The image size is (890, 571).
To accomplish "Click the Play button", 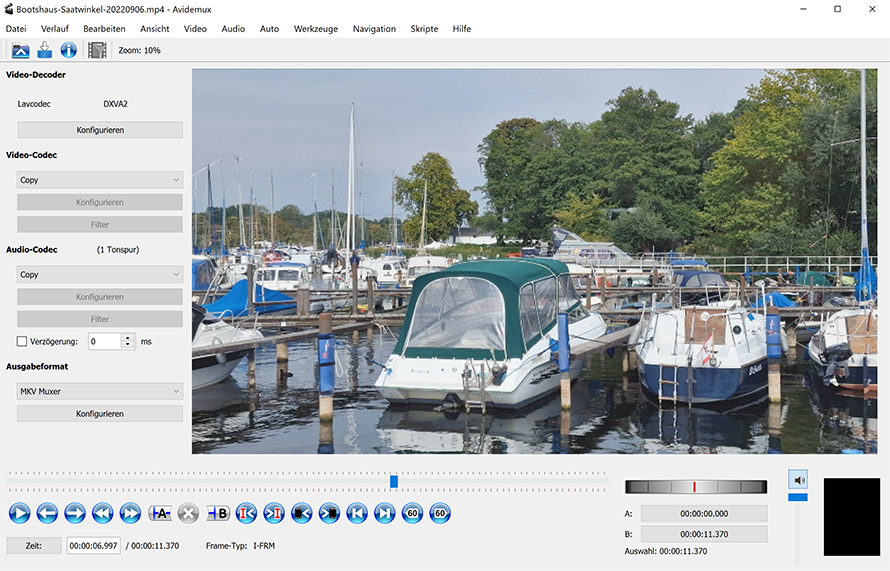I will pos(19,513).
